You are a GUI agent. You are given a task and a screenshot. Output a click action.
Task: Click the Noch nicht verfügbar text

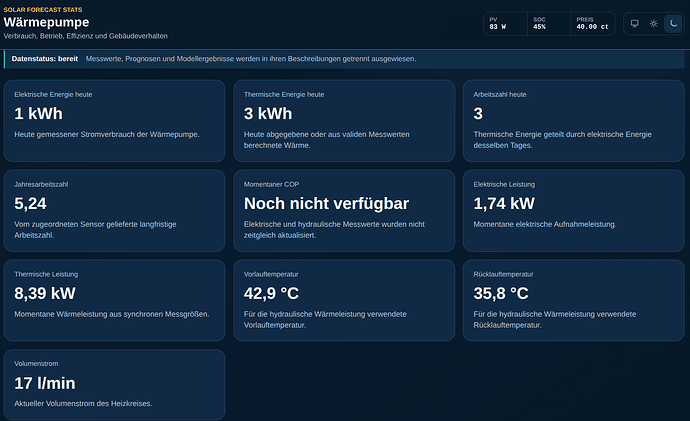pyautogui.click(x=327, y=203)
